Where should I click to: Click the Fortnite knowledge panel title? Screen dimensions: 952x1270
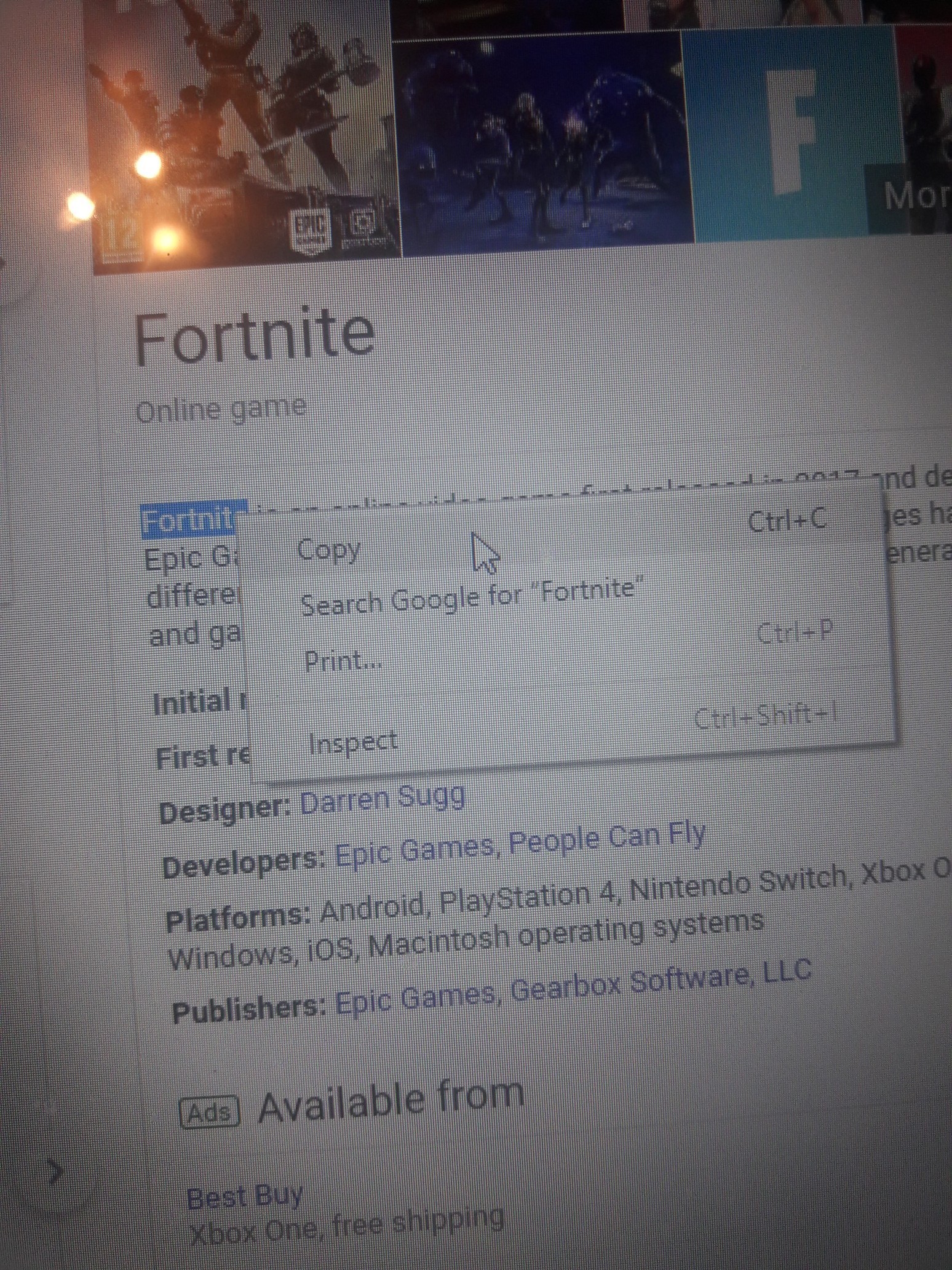coord(255,336)
